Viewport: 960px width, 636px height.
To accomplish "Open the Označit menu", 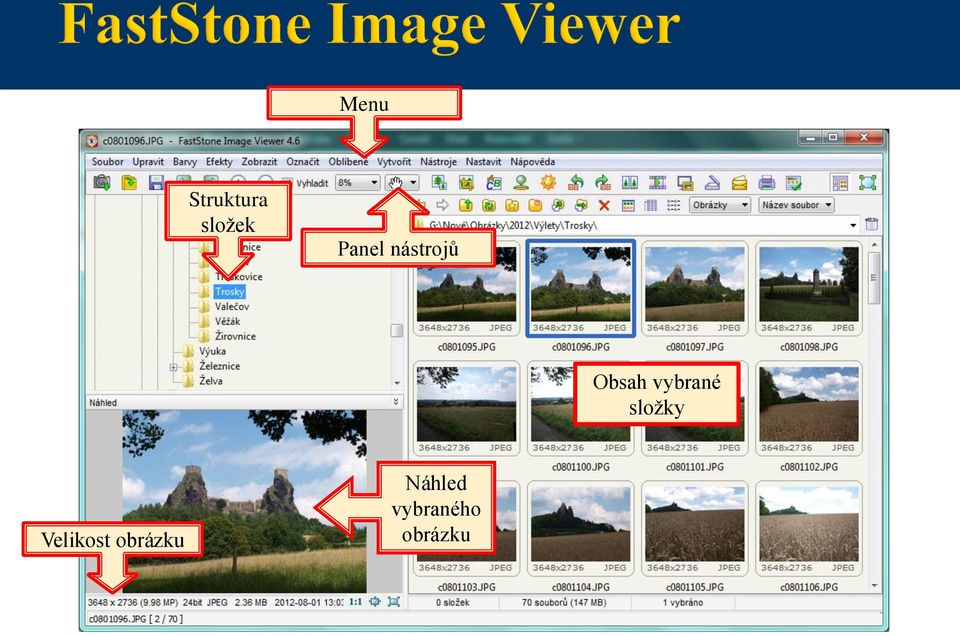I will click(302, 162).
